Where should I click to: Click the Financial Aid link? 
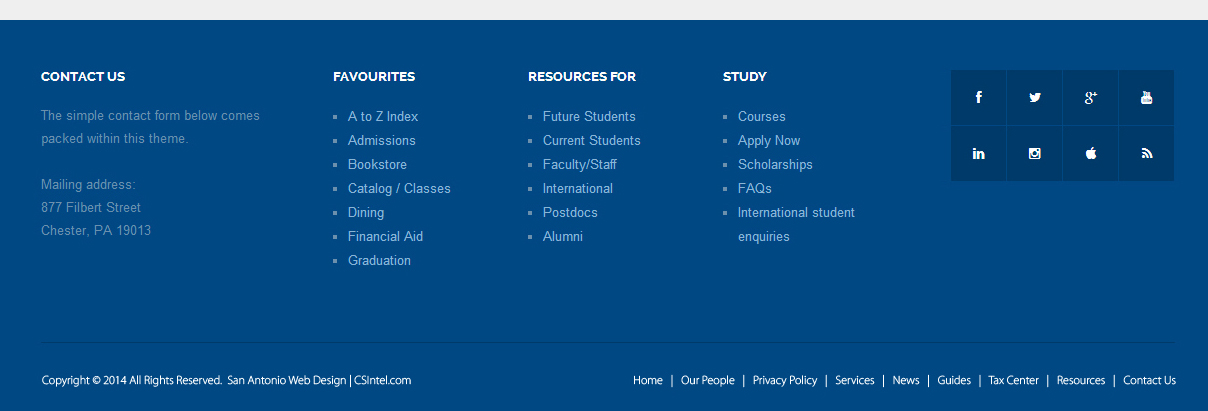coord(385,237)
